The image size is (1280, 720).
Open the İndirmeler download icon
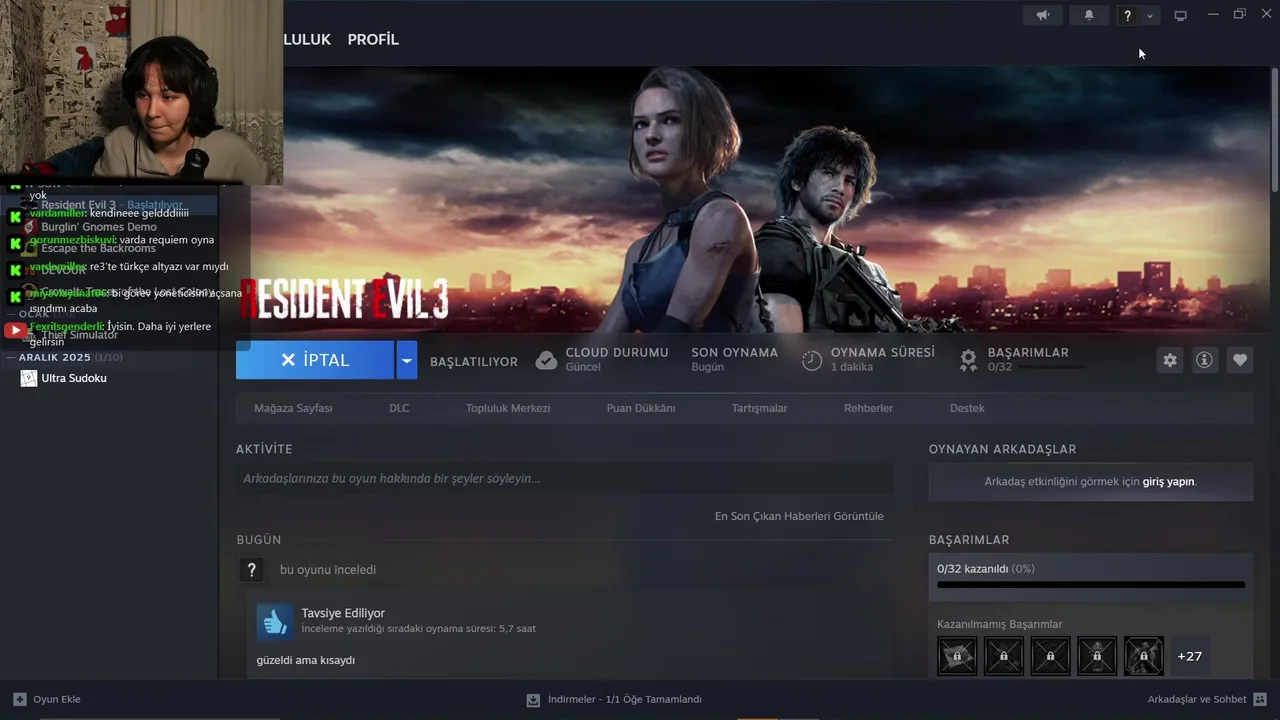pos(533,700)
